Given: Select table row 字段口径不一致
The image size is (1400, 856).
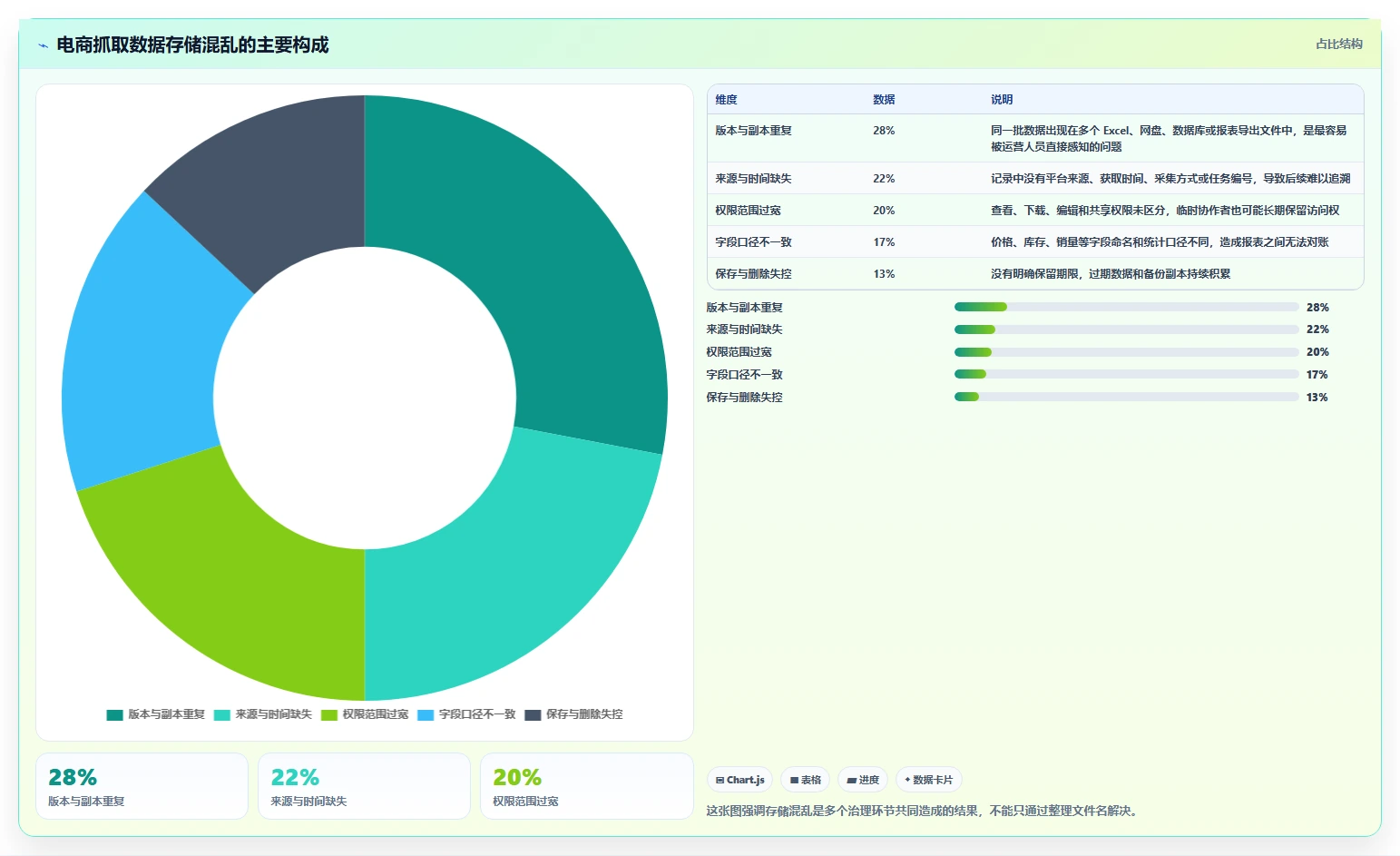Looking at the screenshot, I should (1035, 242).
